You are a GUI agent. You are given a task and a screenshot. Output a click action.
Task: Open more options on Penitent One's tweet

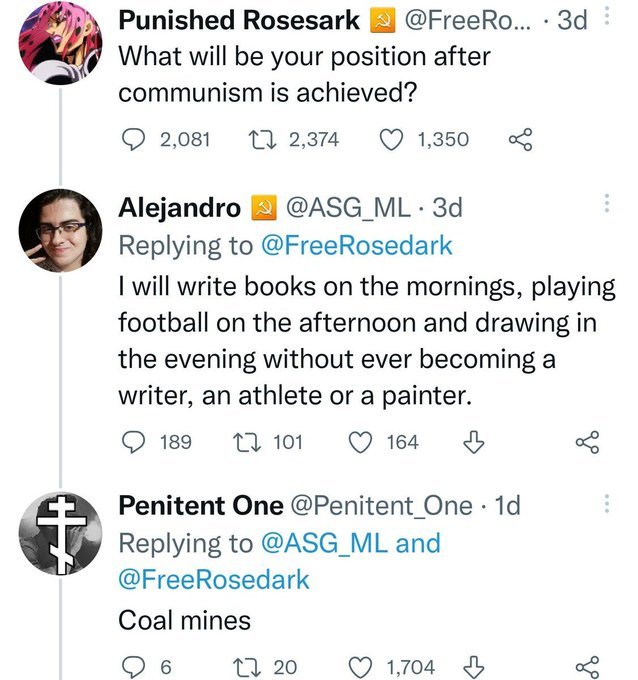pos(607,503)
